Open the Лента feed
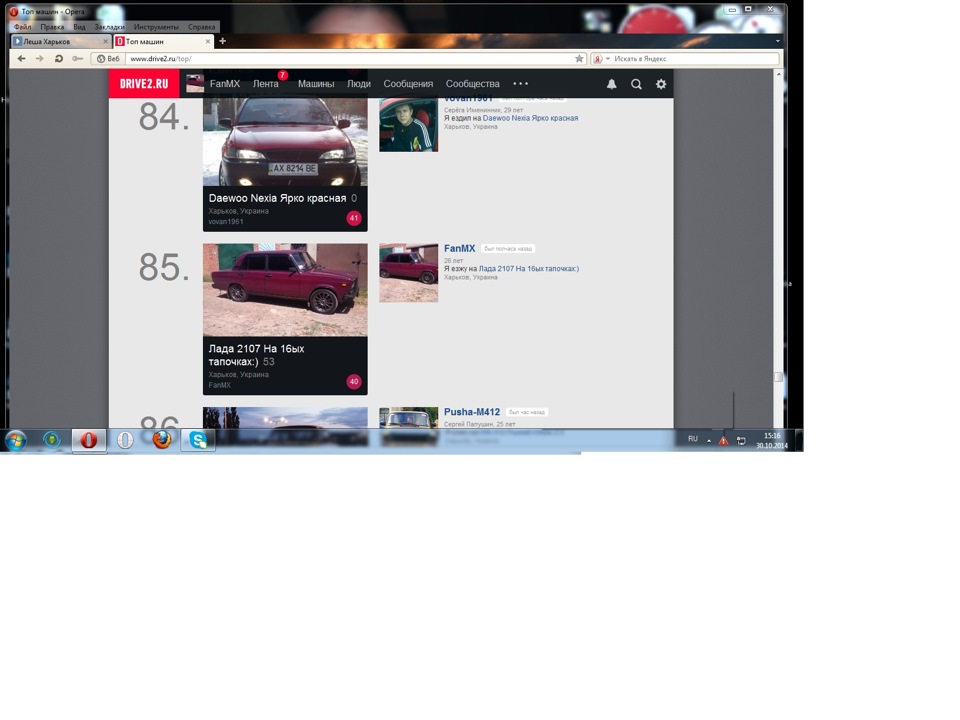The height and width of the screenshot is (720, 960). click(266, 84)
